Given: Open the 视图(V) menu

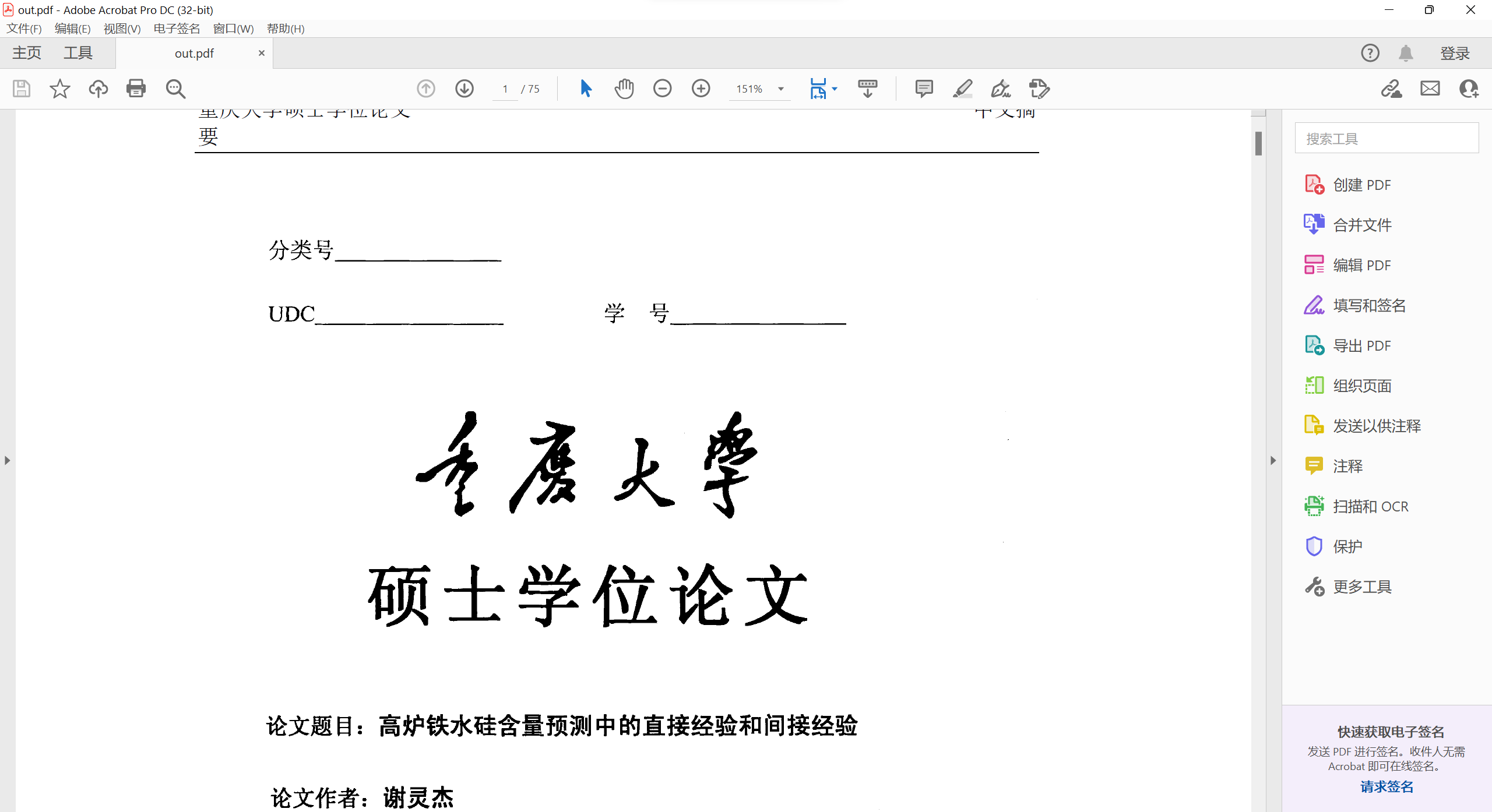Looking at the screenshot, I should (x=122, y=29).
